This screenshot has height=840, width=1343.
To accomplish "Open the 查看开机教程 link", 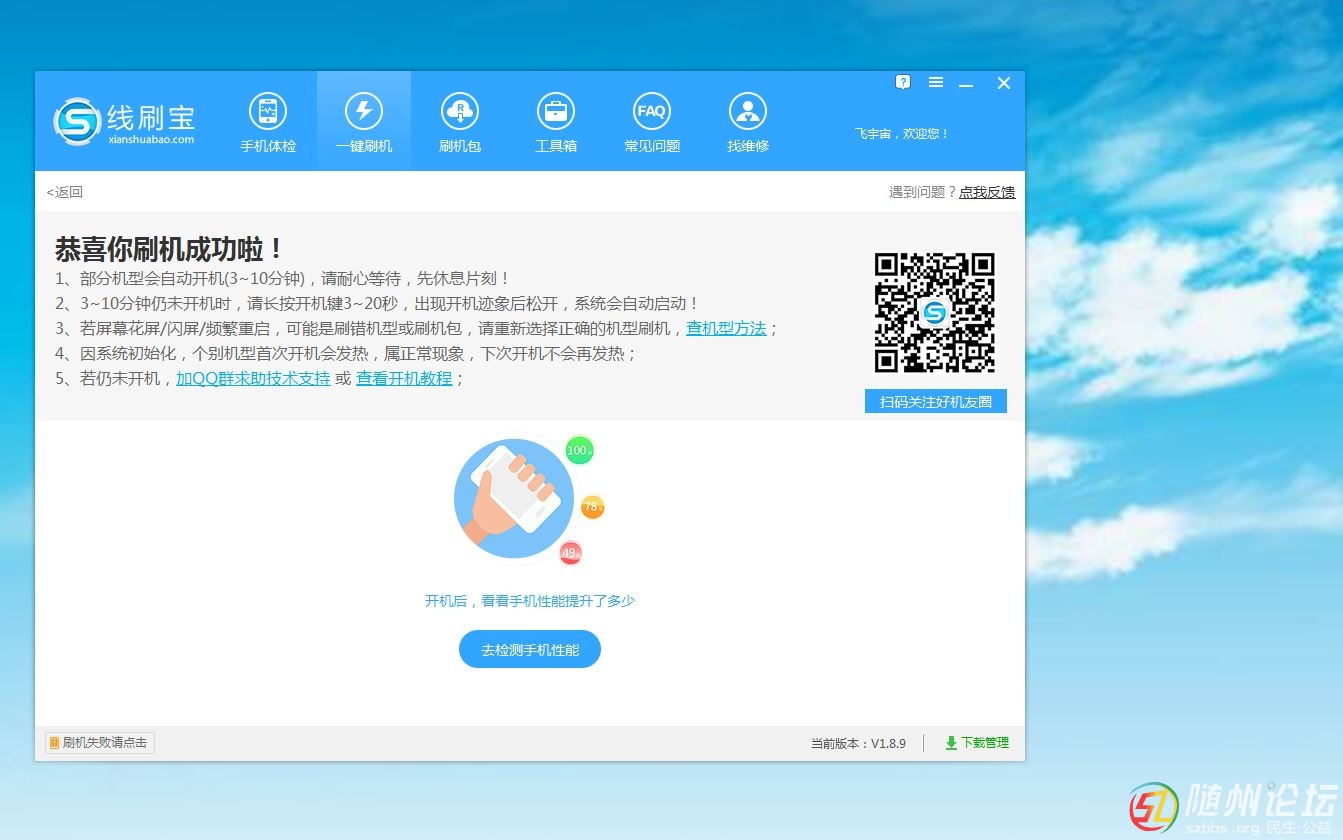I will [x=404, y=378].
